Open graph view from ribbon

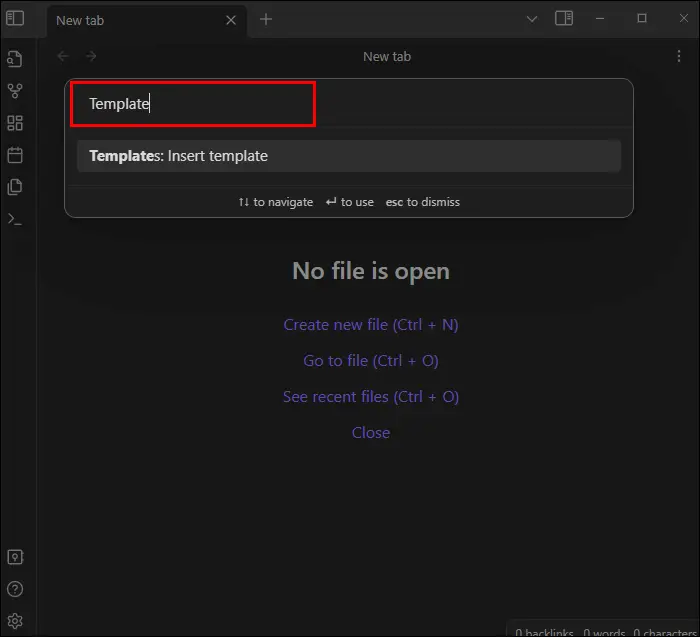tap(15, 91)
